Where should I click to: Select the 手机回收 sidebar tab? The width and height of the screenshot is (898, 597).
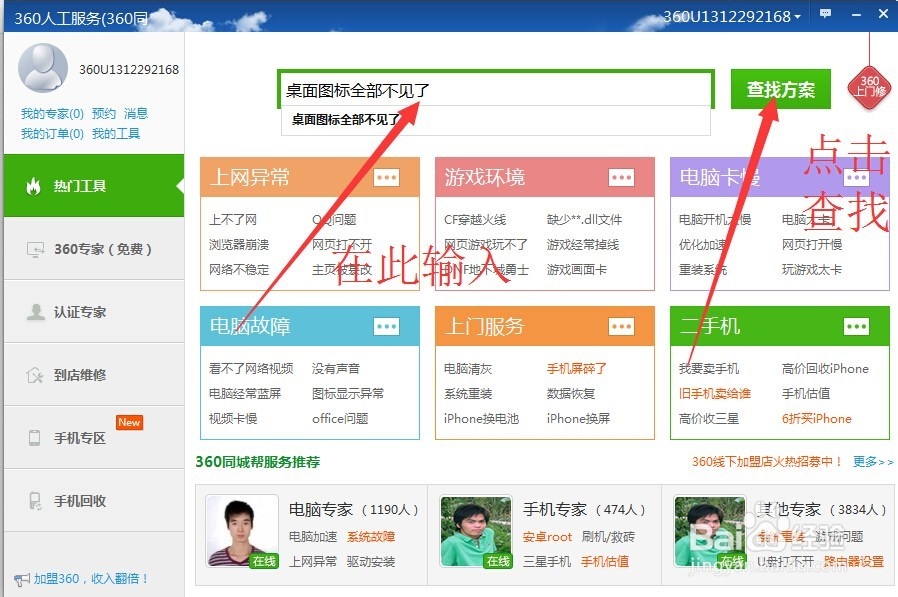coord(94,501)
